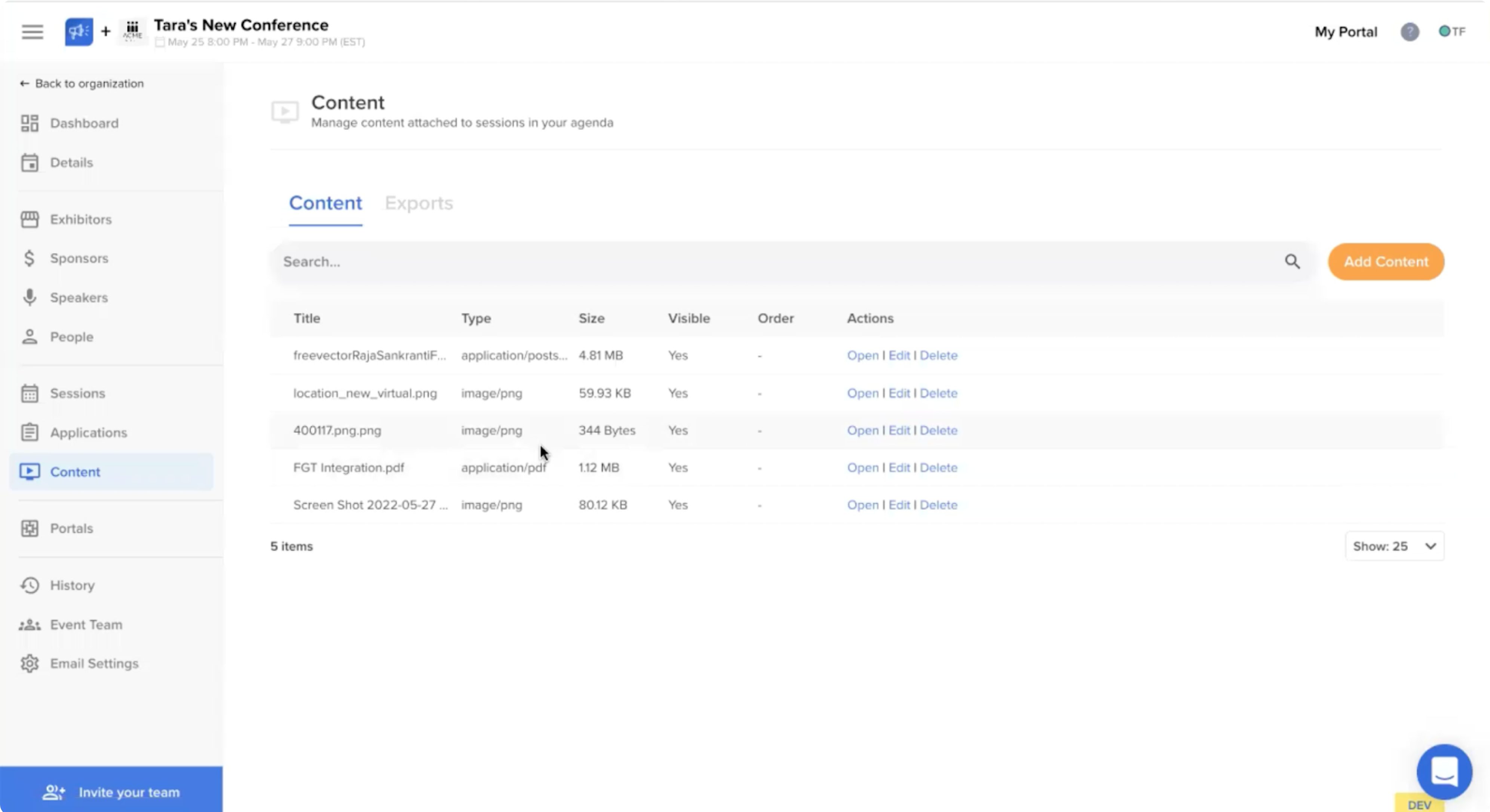Click the Sessions calendar icon
The height and width of the screenshot is (812, 1490).
30,393
